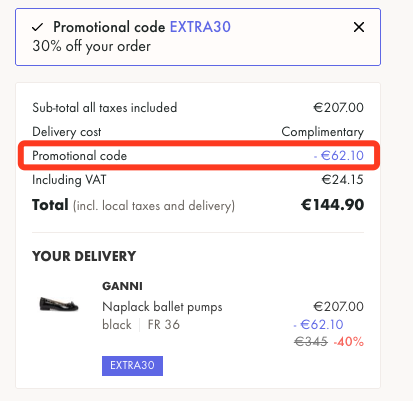Image resolution: width=413 pixels, height=401 pixels.
Task: Click the red -40% discount label
Action: tap(348, 342)
